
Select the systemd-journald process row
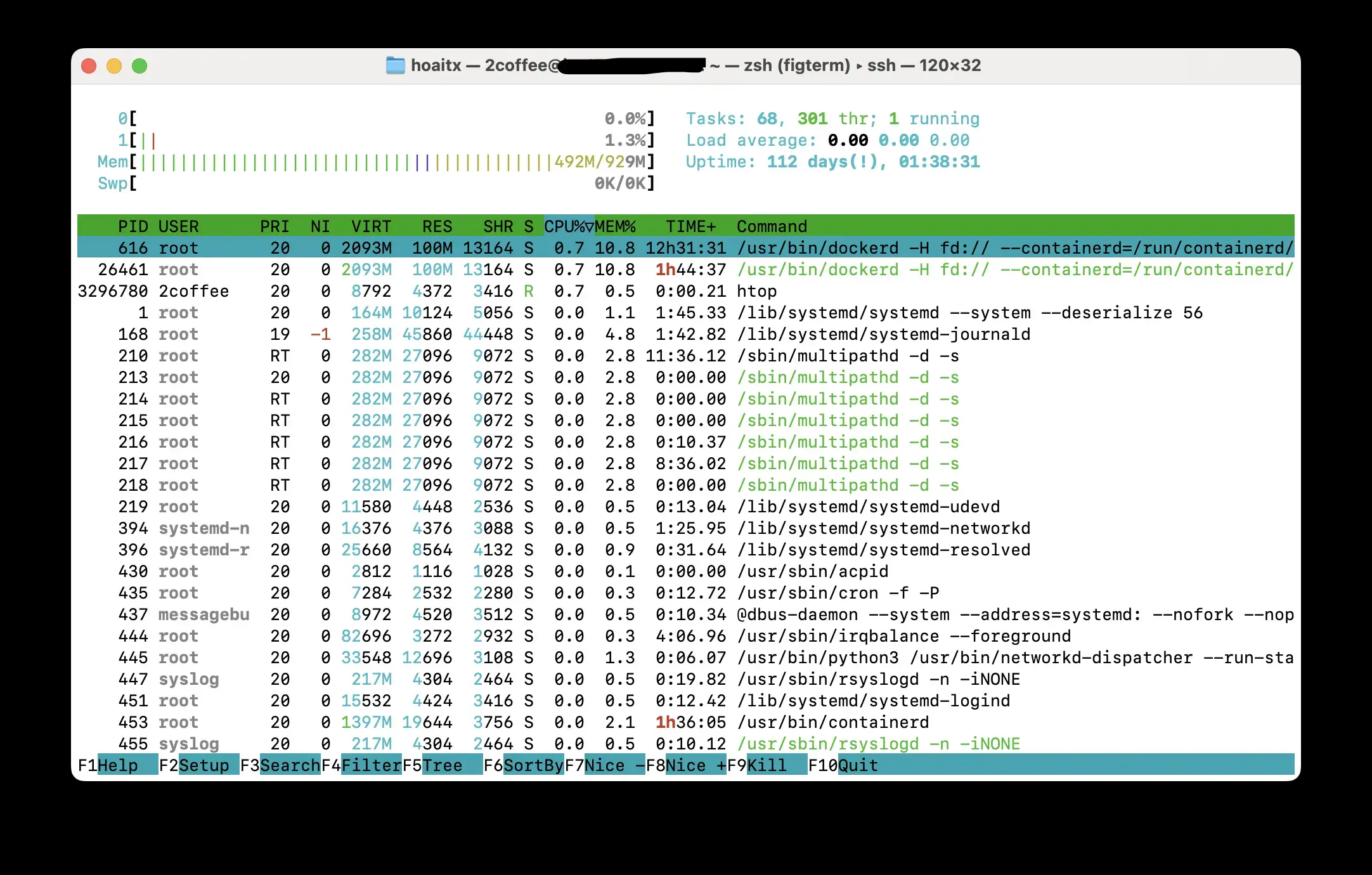click(685, 334)
